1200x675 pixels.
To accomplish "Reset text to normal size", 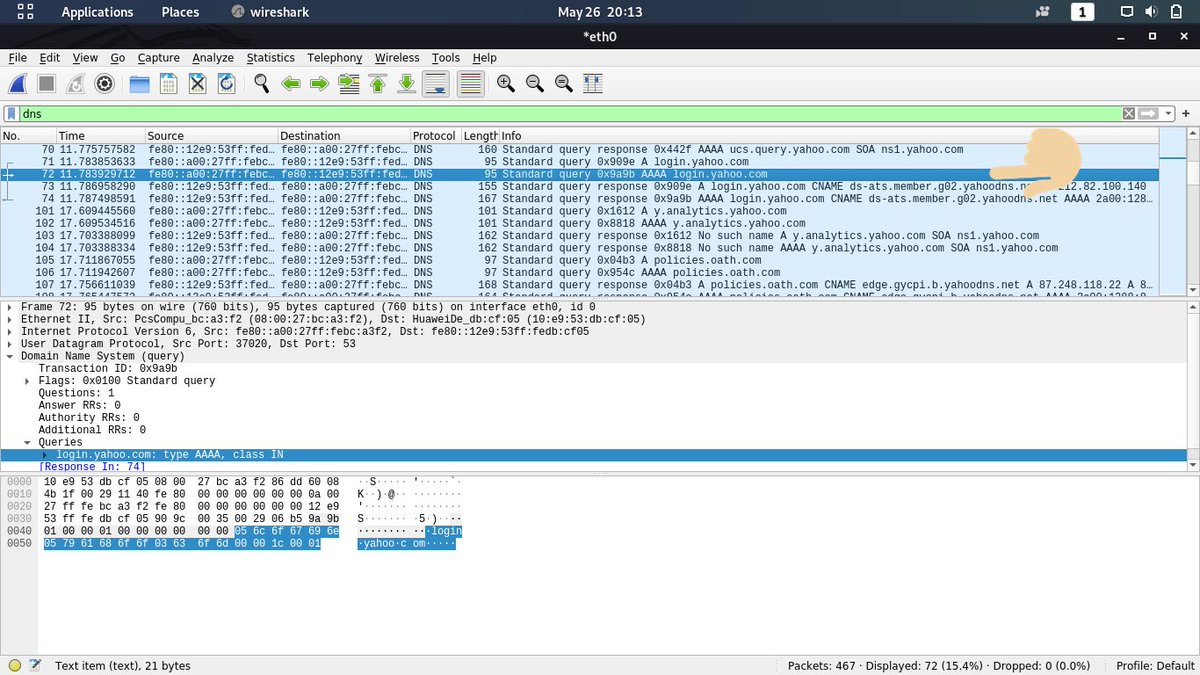I will [x=564, y=84].
